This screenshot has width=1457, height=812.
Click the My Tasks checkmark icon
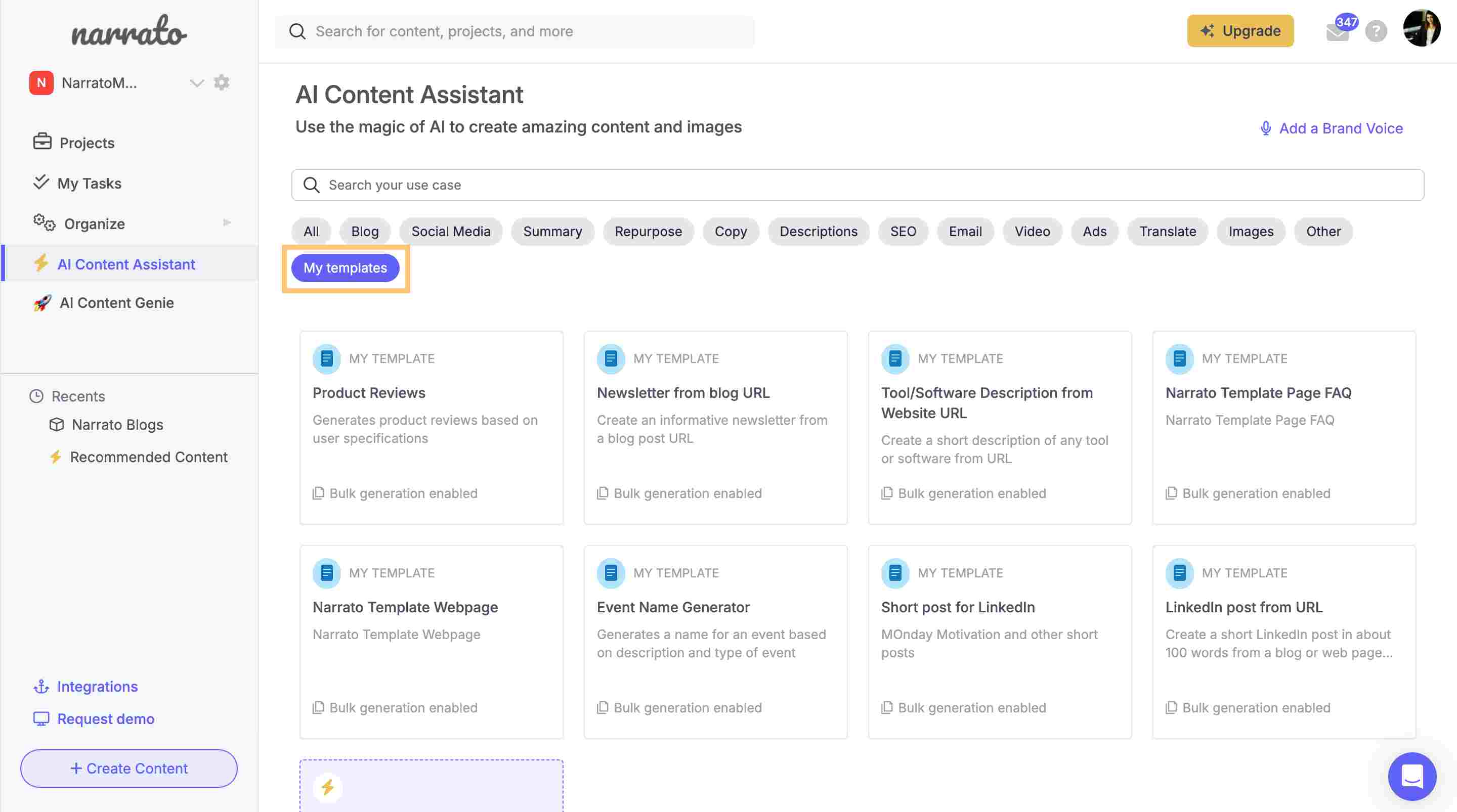pyautogui.click(x=40, y=182)
